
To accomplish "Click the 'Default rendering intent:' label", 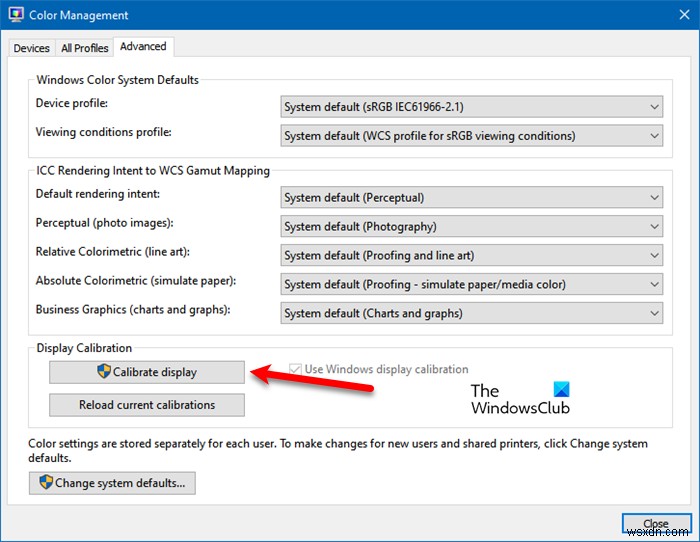I will 98,194.
